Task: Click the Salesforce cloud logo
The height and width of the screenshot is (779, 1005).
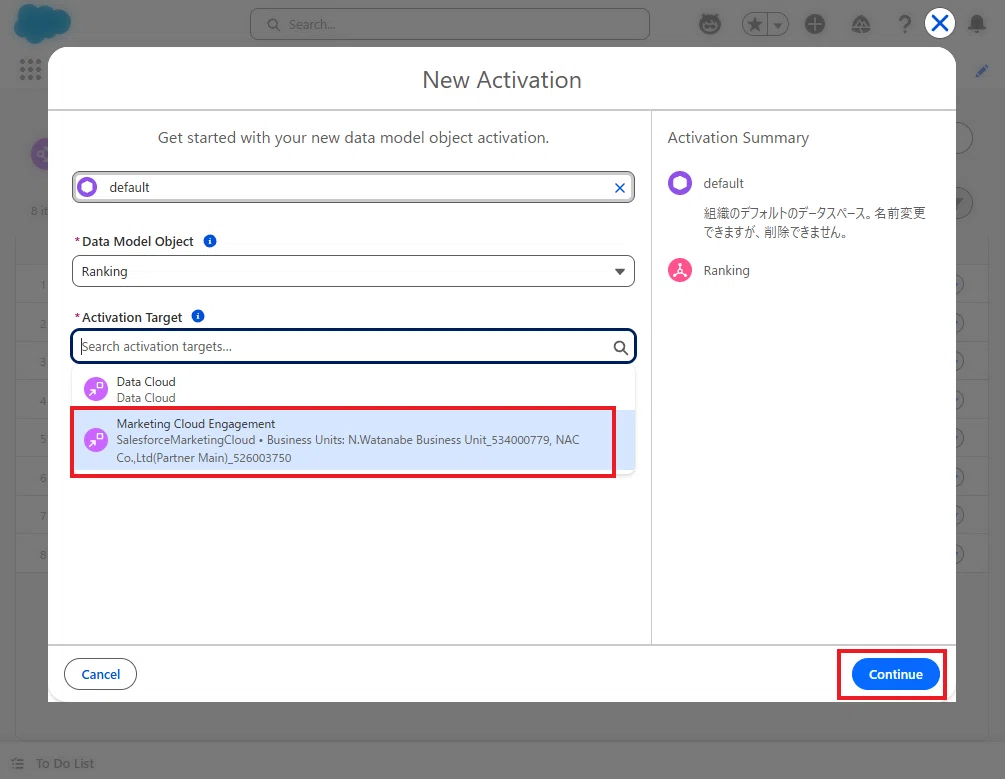Action: click(42, 23)
